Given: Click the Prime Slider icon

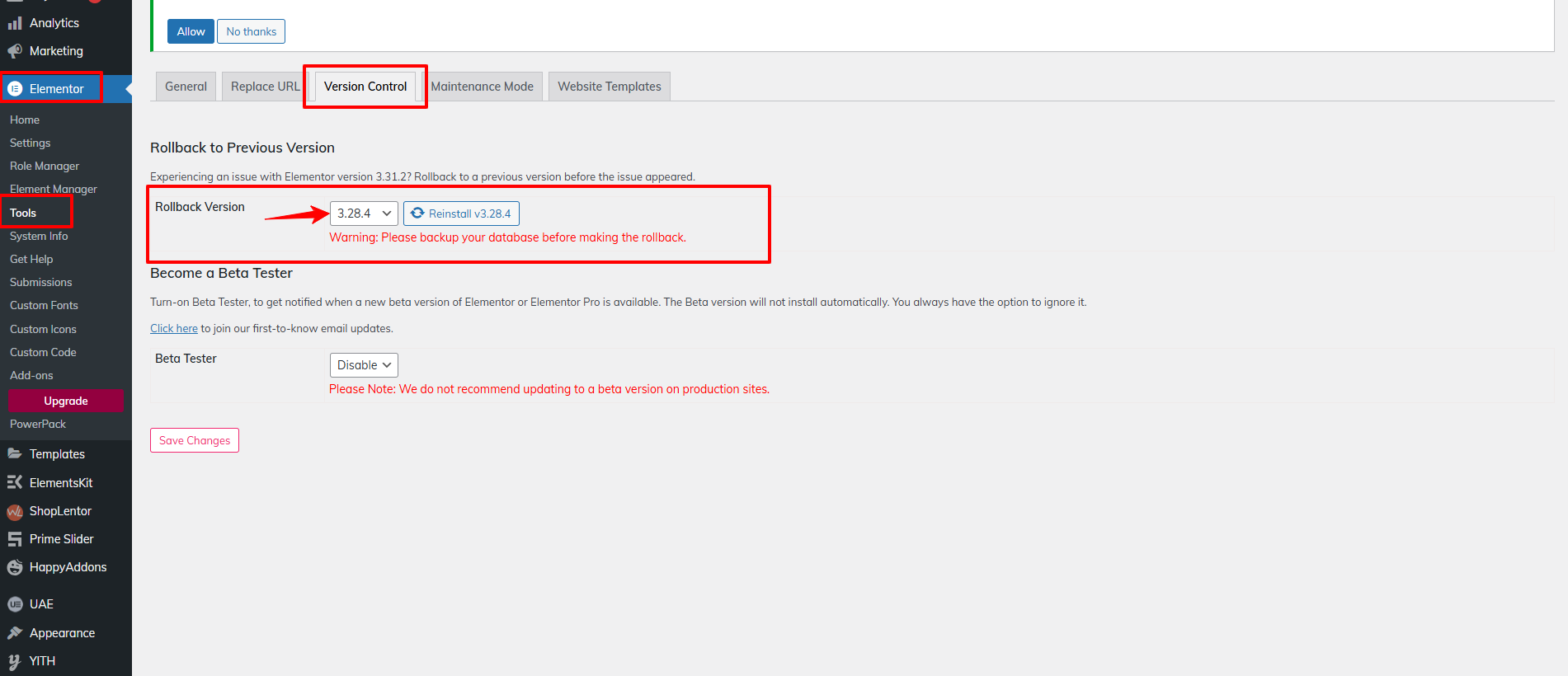Looking at the screenshot, I should point(15,539).
